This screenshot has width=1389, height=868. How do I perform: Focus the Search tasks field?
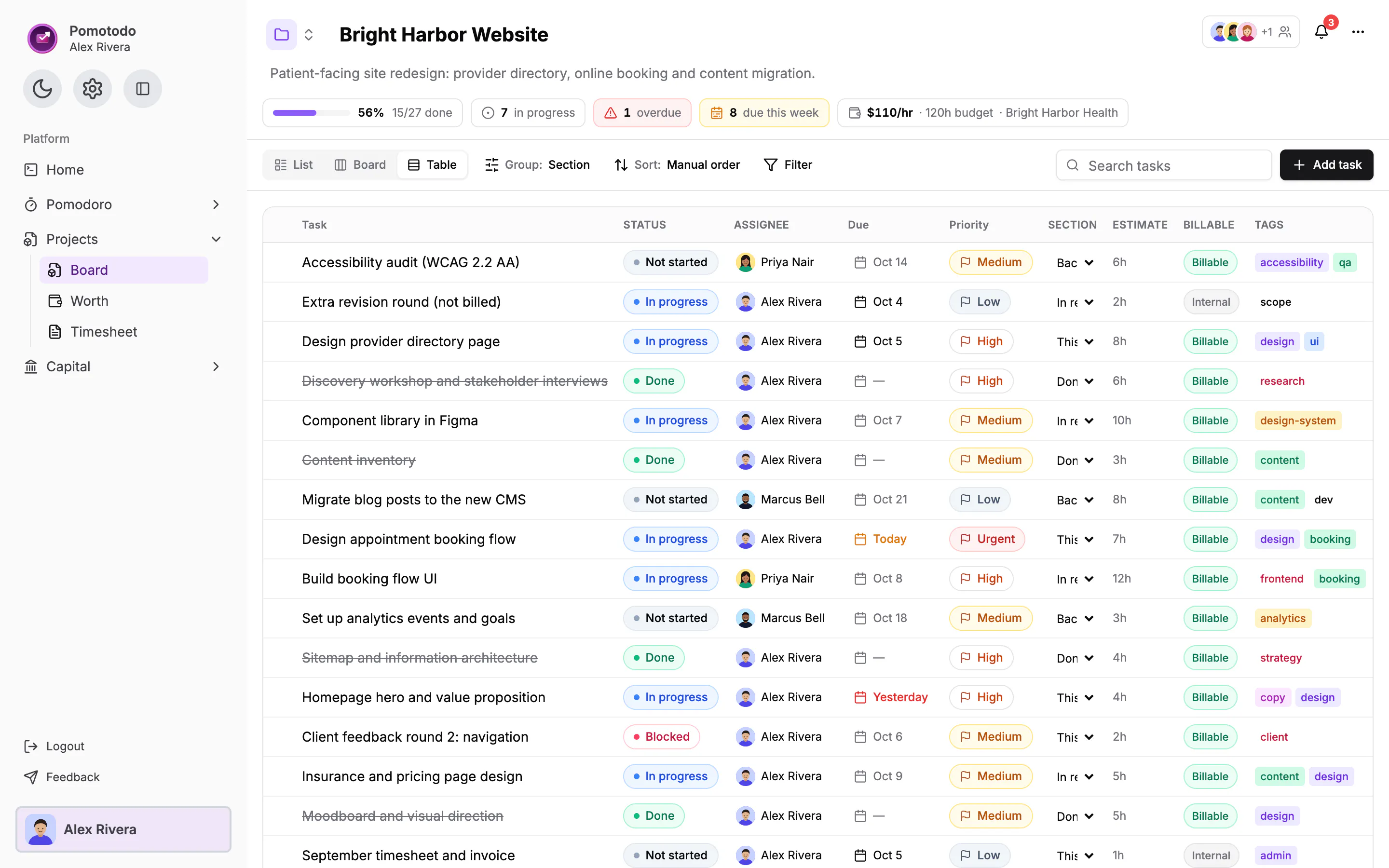(x=1164, y=165)
